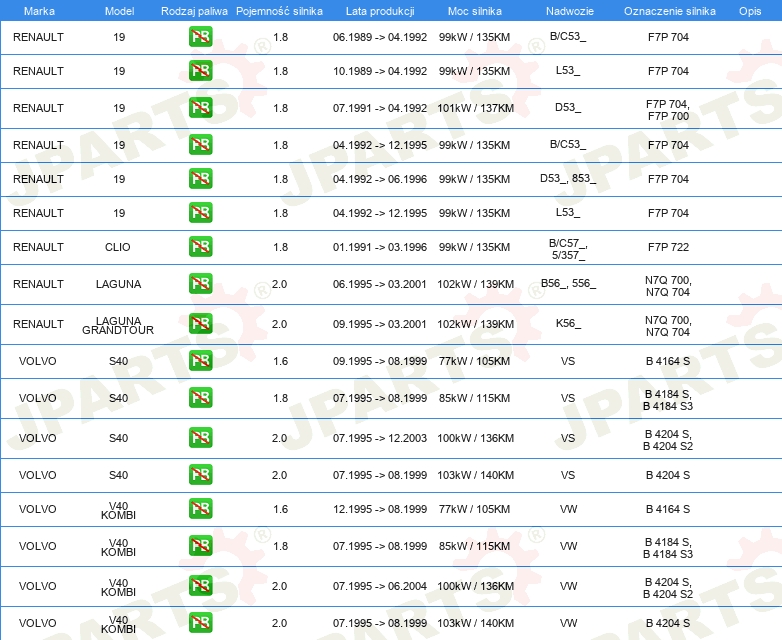Click the B 4164 S engine code in the S40 row

[x=668, y=361]
